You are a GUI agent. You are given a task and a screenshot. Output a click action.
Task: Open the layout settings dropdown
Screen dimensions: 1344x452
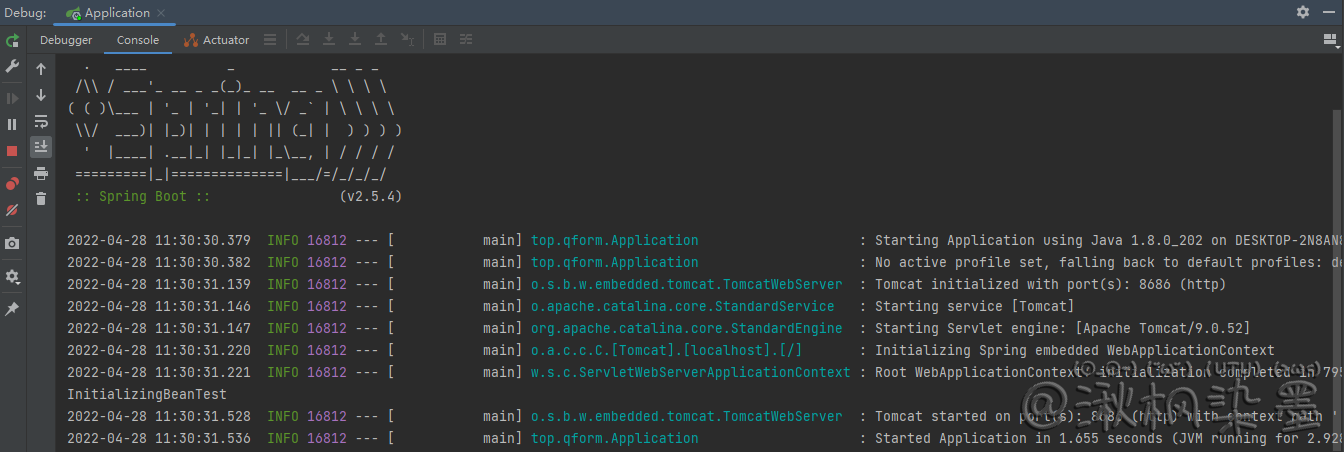(x=1330, y=40)
